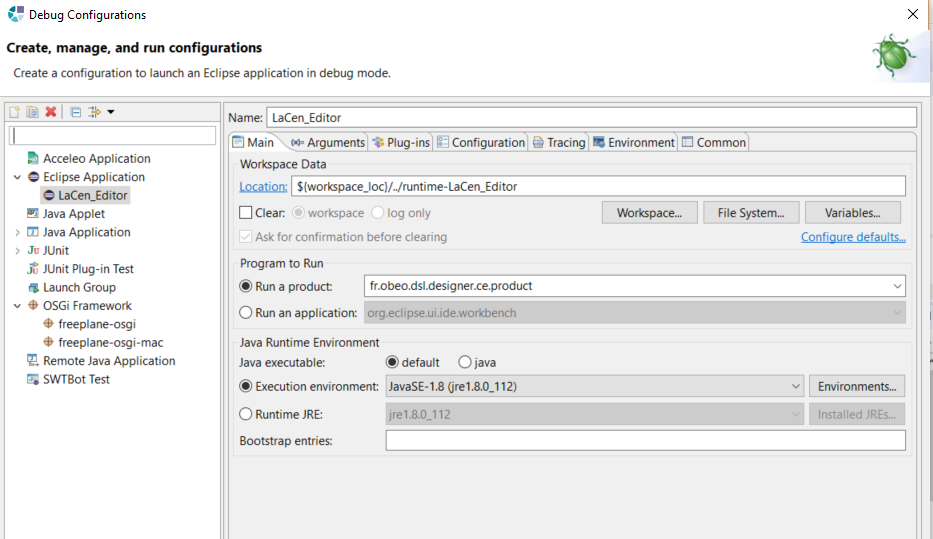933x539 pixels.
Task: Expand the JUnit node
Action: pyautogui.click(x=17, y=251)
